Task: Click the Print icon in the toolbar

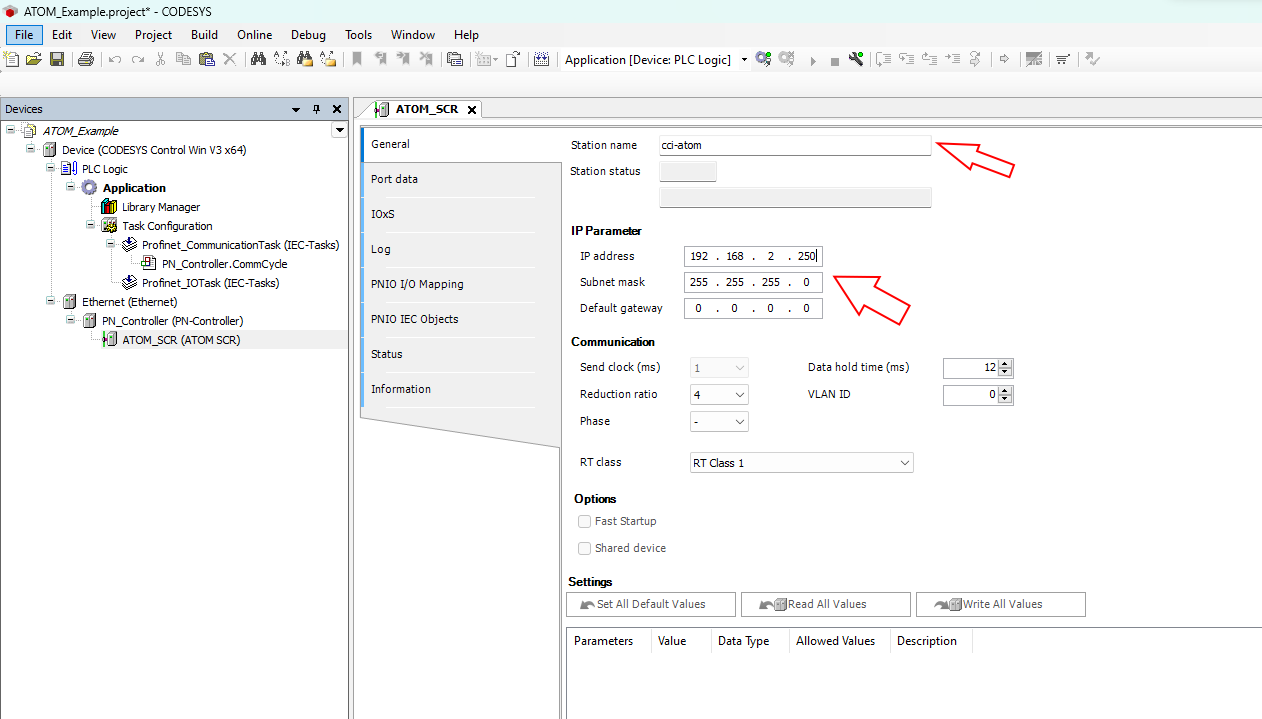Action: coord(86,60)
